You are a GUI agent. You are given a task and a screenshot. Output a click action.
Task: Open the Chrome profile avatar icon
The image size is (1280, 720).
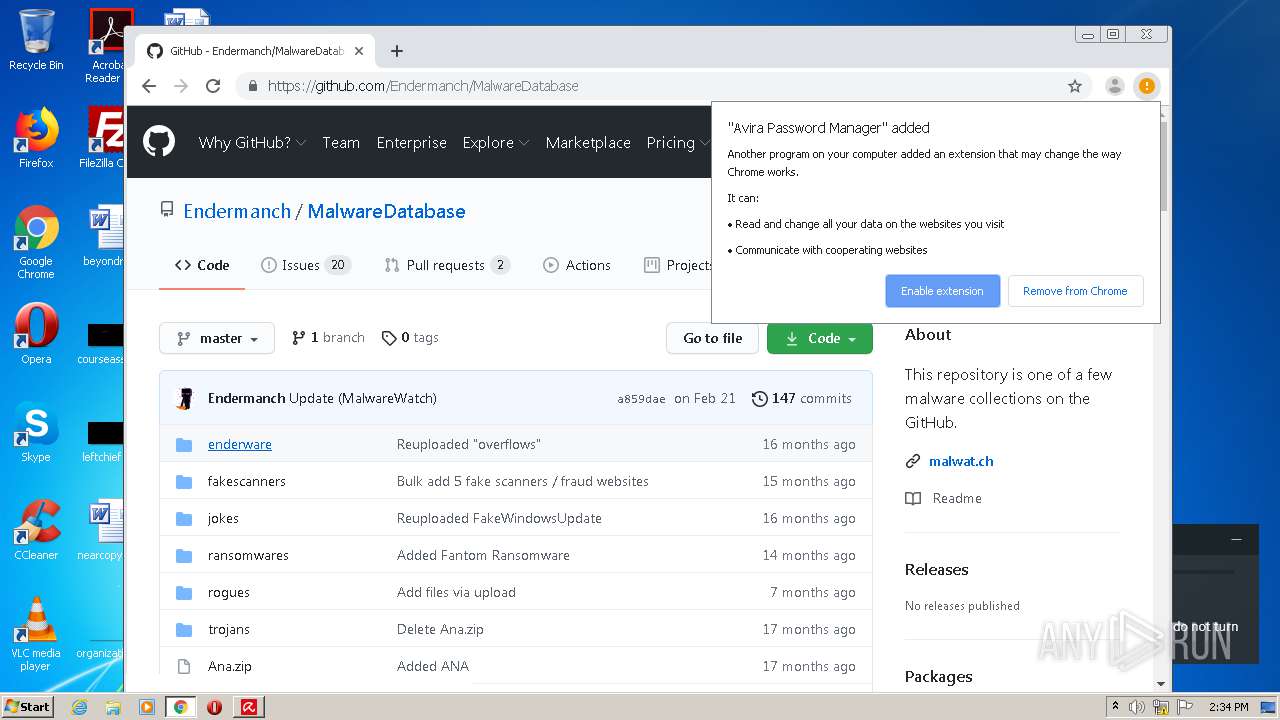point(1114,86)
